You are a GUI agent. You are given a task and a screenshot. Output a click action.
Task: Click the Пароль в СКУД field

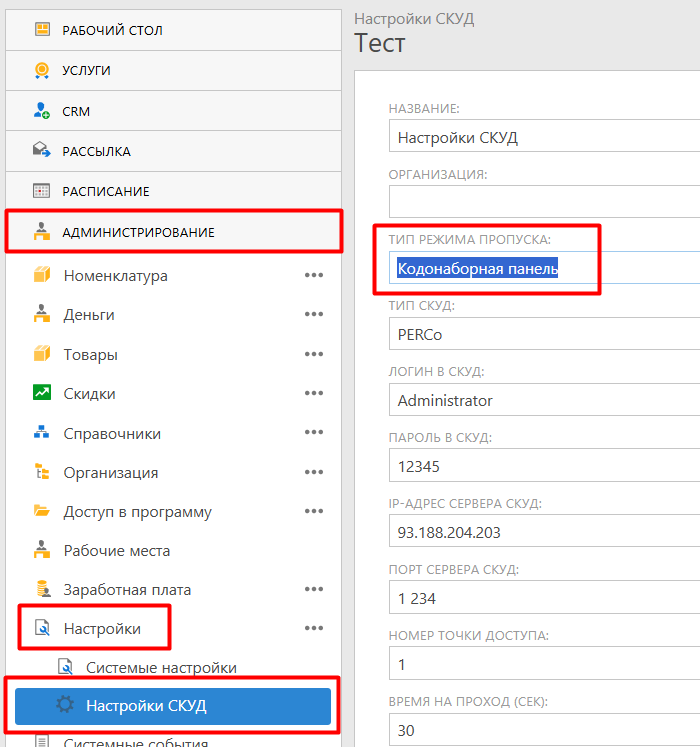click(544, 466)
